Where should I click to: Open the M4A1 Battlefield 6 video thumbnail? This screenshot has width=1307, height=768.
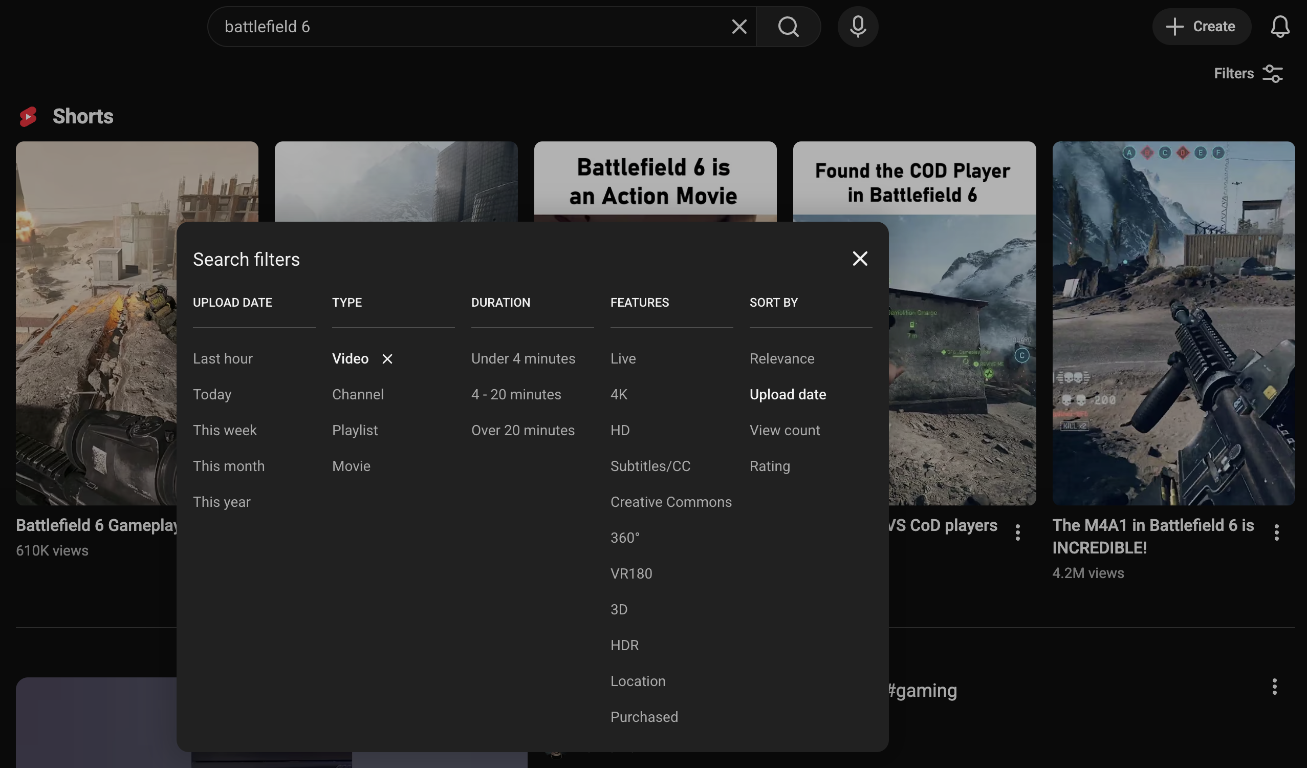click(1173, 322)
